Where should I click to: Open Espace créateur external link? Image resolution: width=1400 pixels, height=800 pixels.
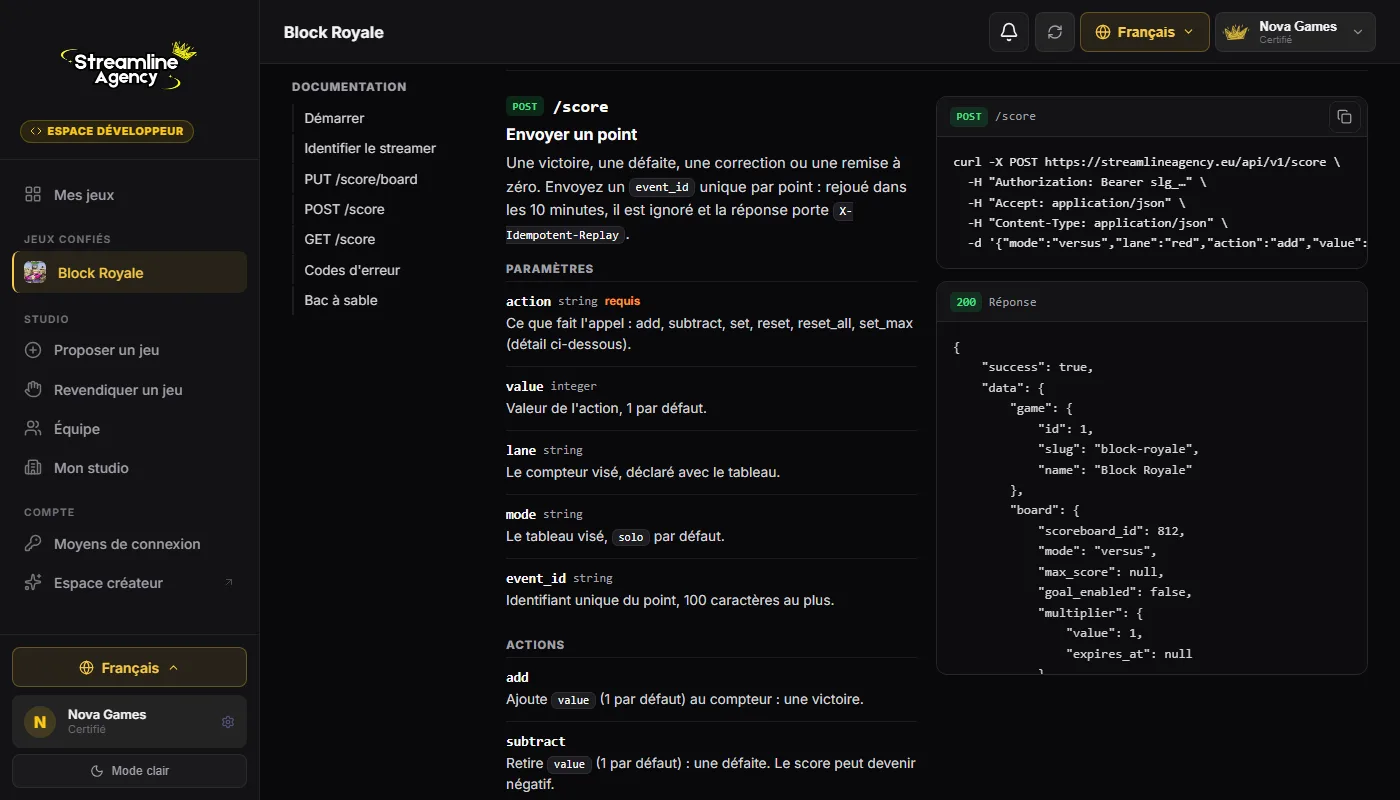click(x=129, y=583)
